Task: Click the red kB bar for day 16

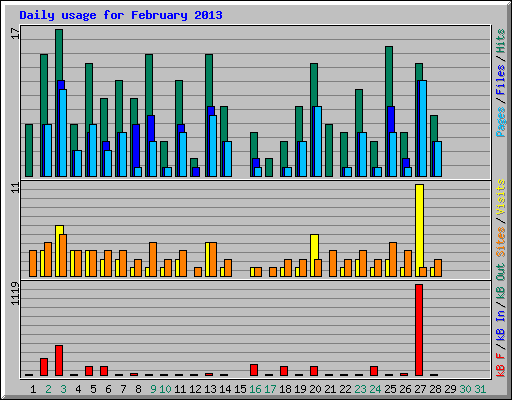Action: [254, 370]
